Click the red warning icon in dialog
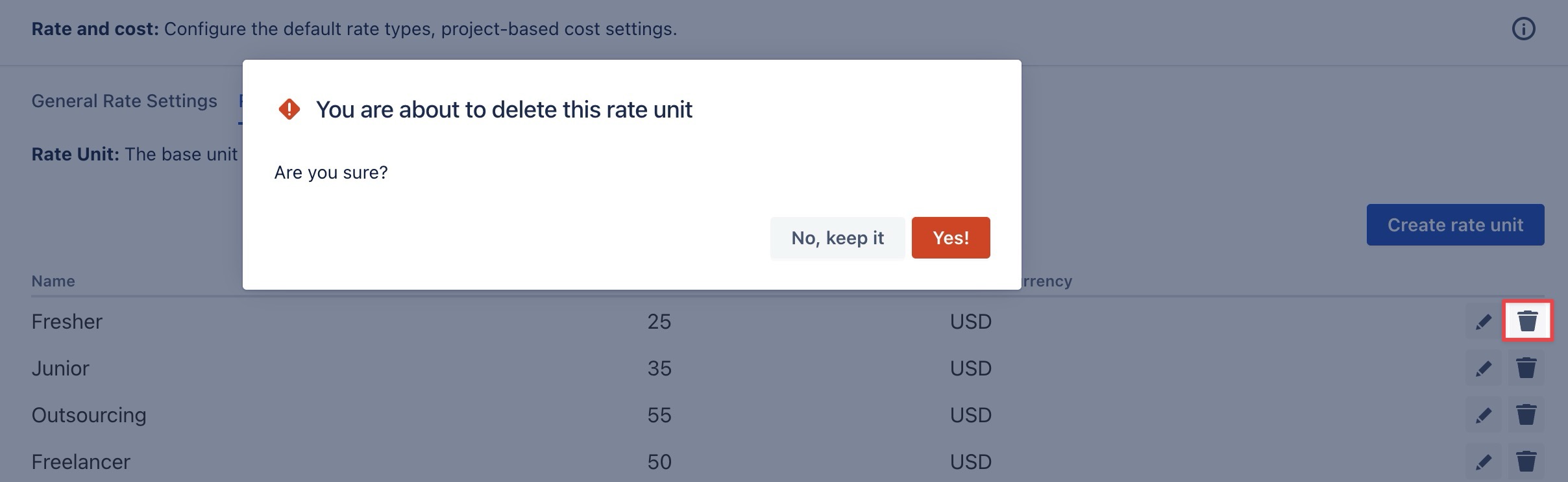1568x482 pixels. (289, 109)
